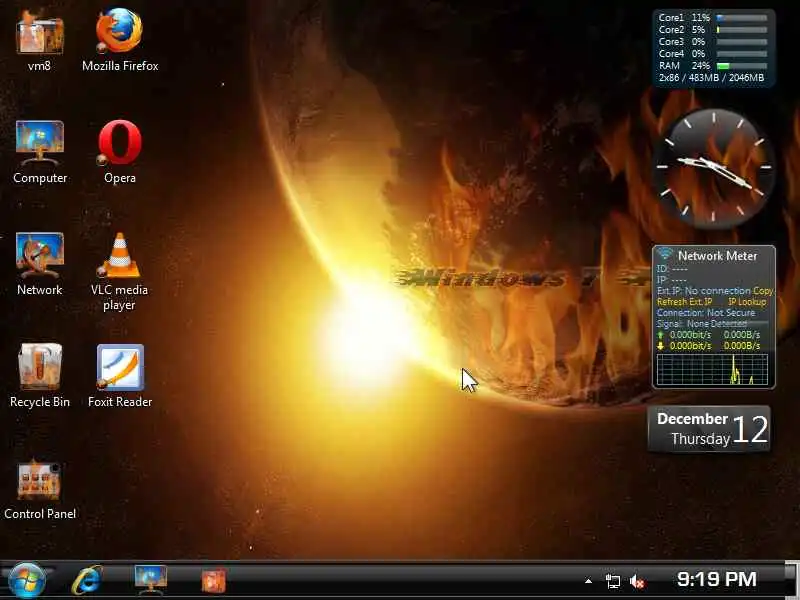The height and width of the screenshot is (600, 800).
Task: Click the Show Desktop strip at taskbar edge
Action: 792,580
